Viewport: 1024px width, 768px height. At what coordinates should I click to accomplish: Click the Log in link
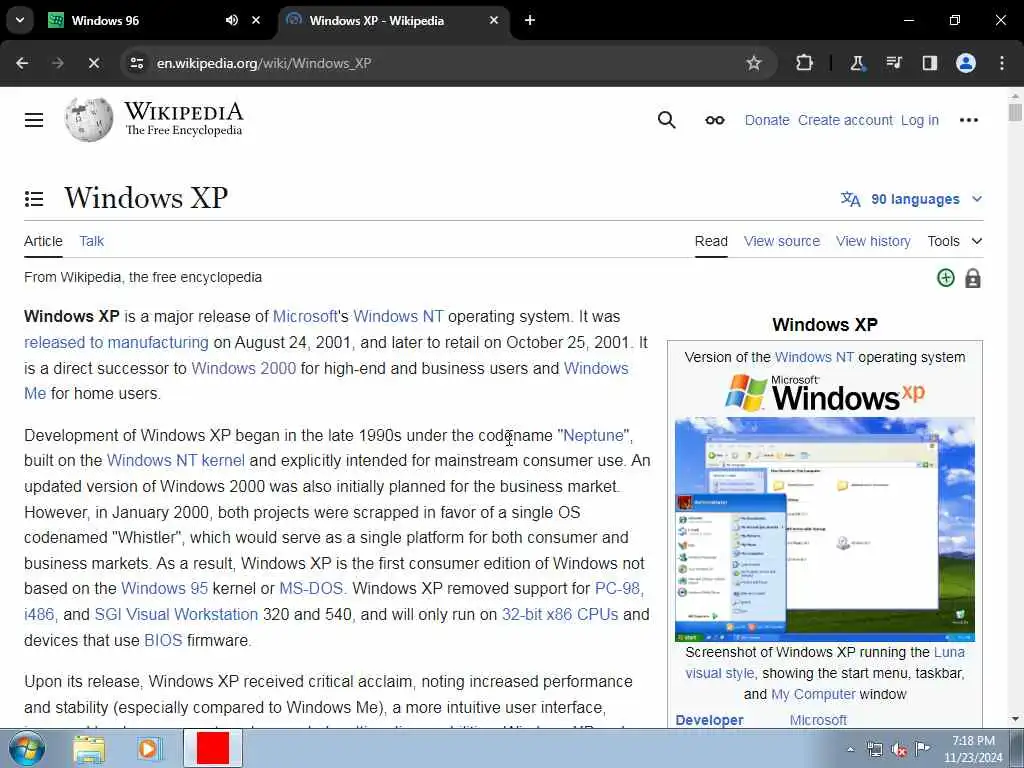pyautogui.click(x=920, y=120)
